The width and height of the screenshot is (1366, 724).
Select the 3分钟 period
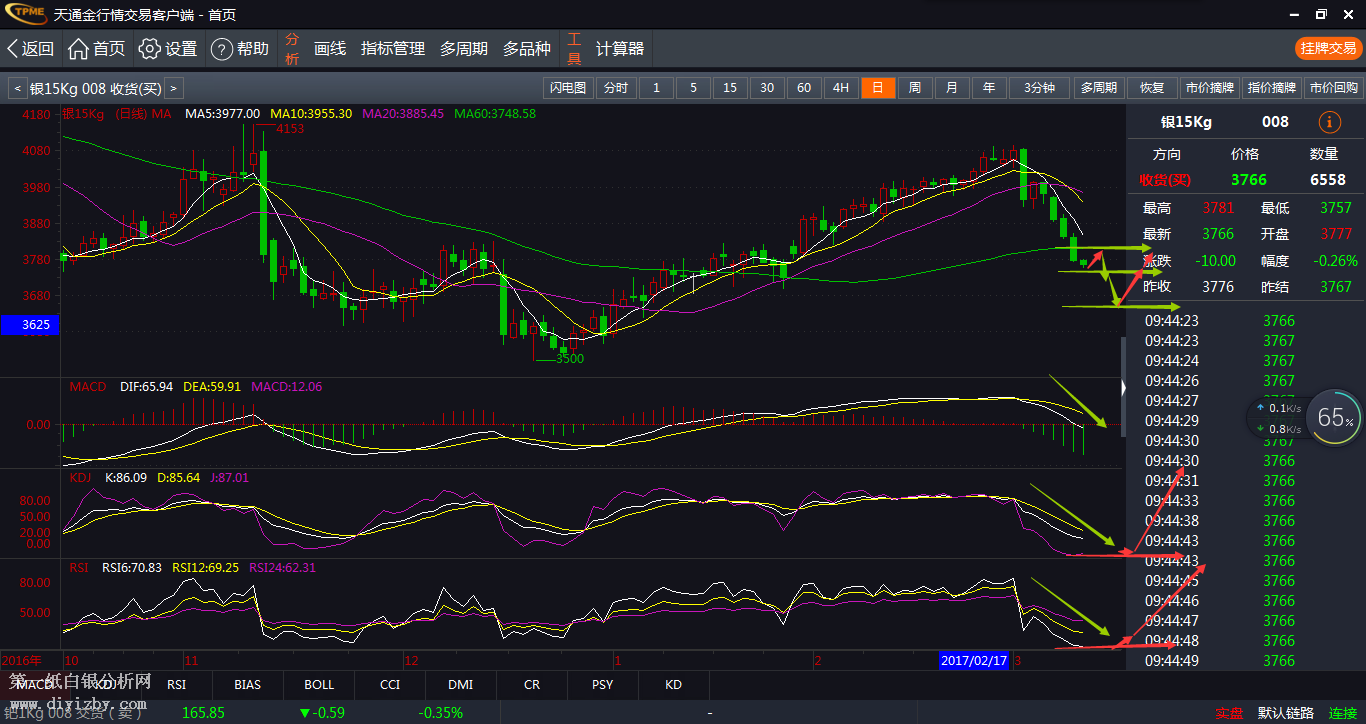click(1040, 88)
